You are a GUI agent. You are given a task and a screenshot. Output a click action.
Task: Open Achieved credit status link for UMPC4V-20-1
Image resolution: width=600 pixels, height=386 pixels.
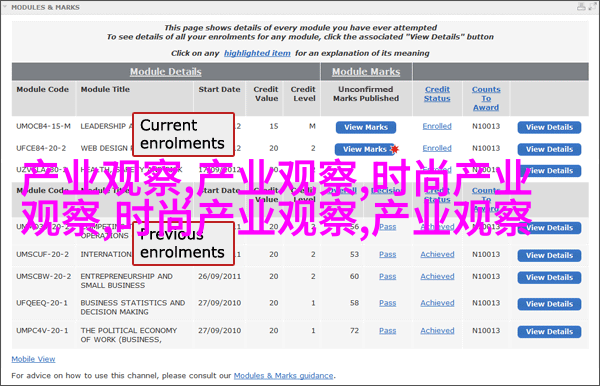pos(437,331)
